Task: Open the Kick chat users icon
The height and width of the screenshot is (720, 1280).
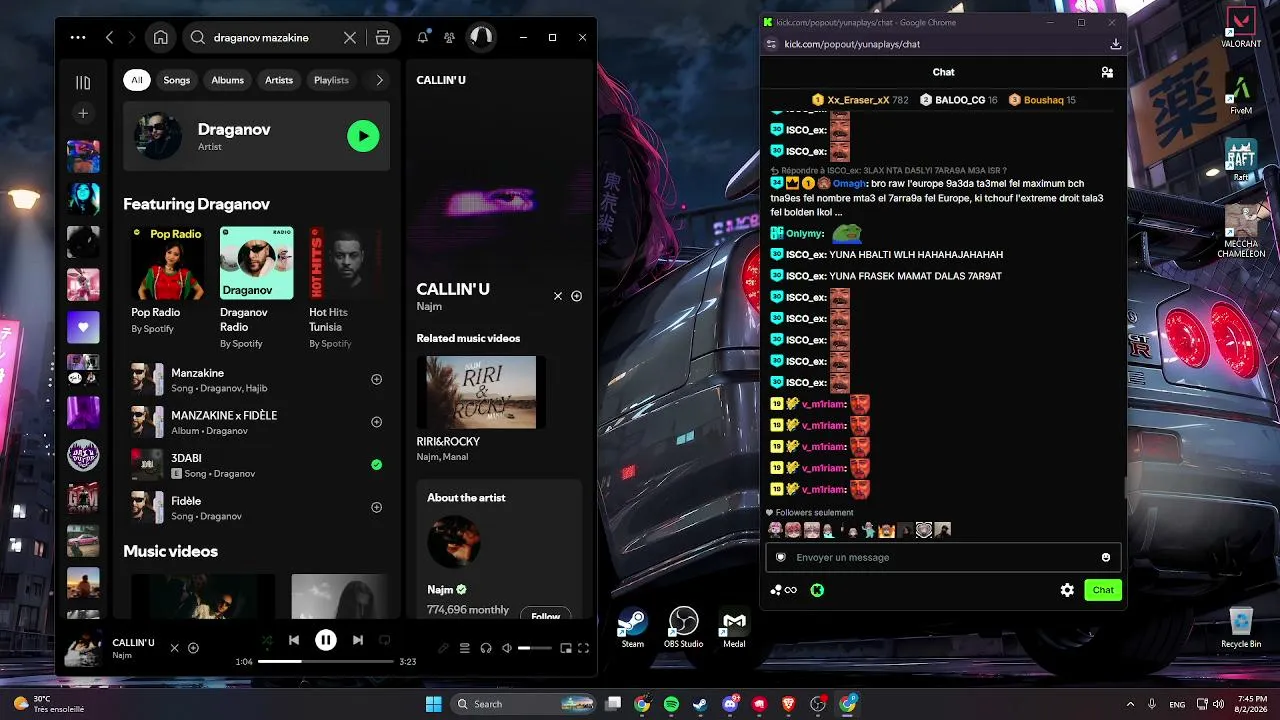Action: click(1107, 72)
